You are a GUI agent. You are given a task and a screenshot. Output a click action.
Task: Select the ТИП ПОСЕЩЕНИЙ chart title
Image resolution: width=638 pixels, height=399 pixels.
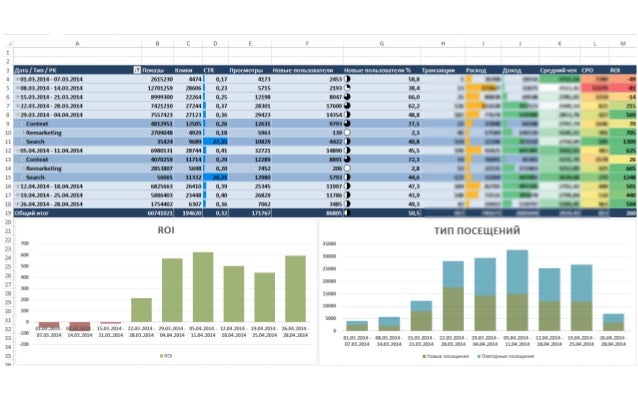[477, 231]
